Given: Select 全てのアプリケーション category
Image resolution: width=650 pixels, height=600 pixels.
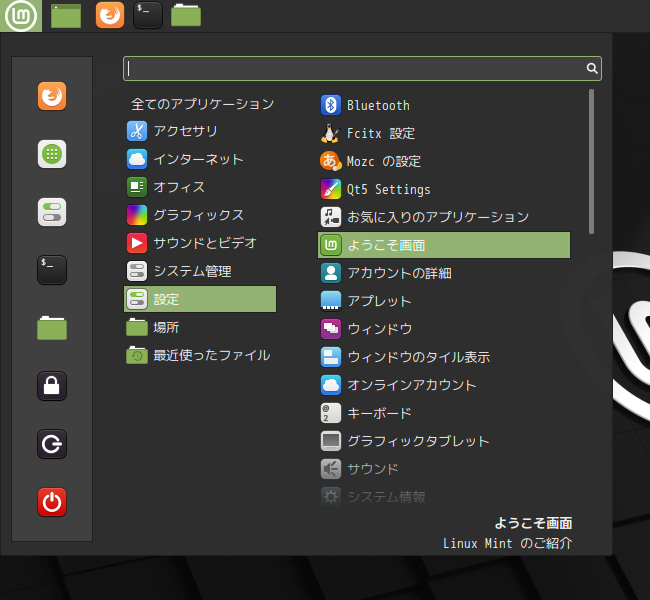Looking at the screenshot, I should 200,104.
